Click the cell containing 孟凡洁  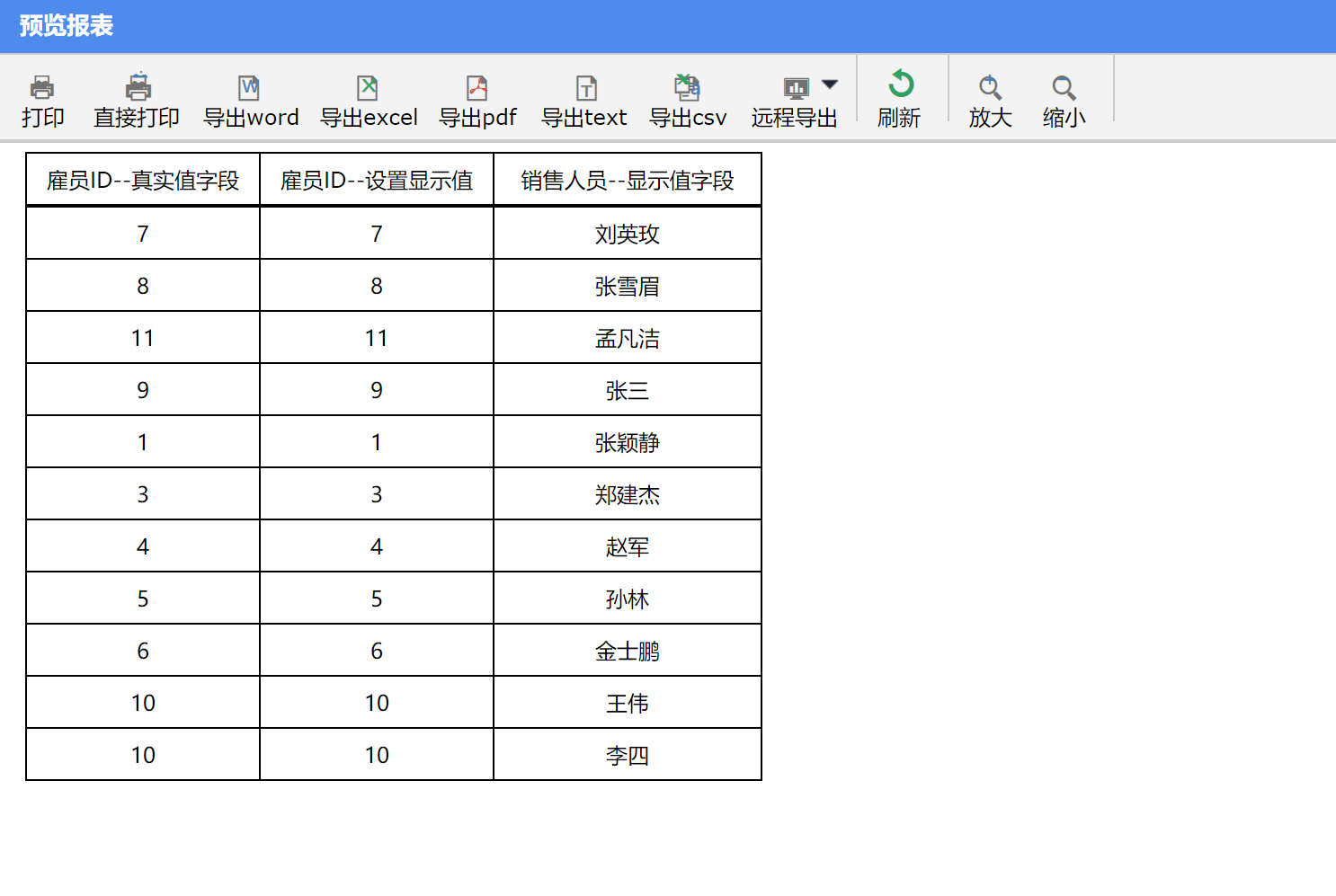pos(628,339)
